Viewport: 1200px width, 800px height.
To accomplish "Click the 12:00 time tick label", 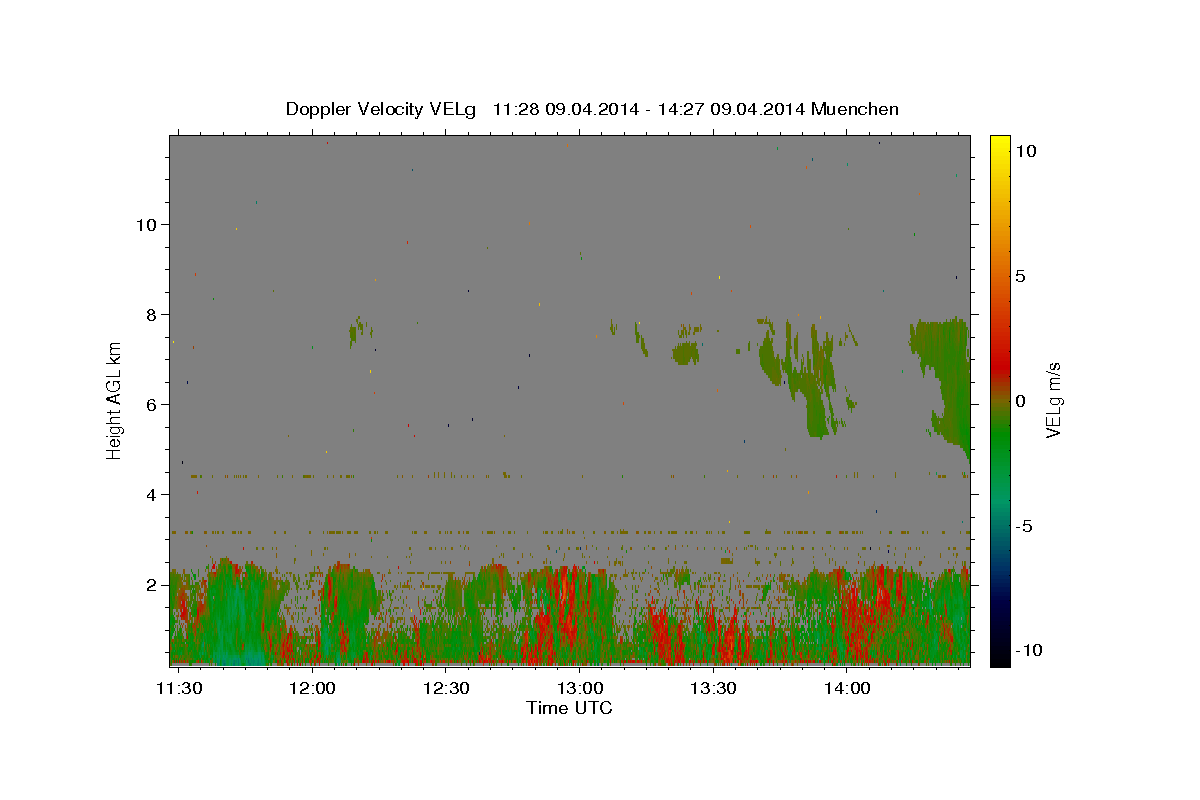I will 313,689.
